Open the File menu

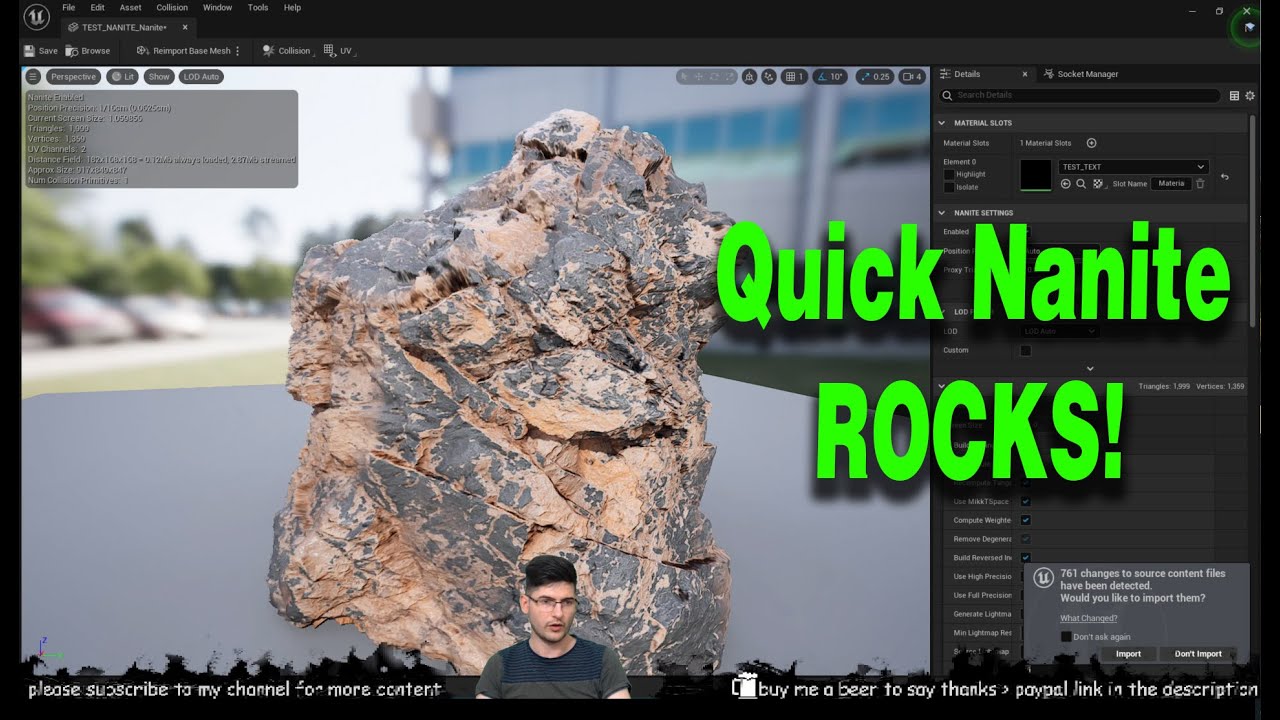68,7
